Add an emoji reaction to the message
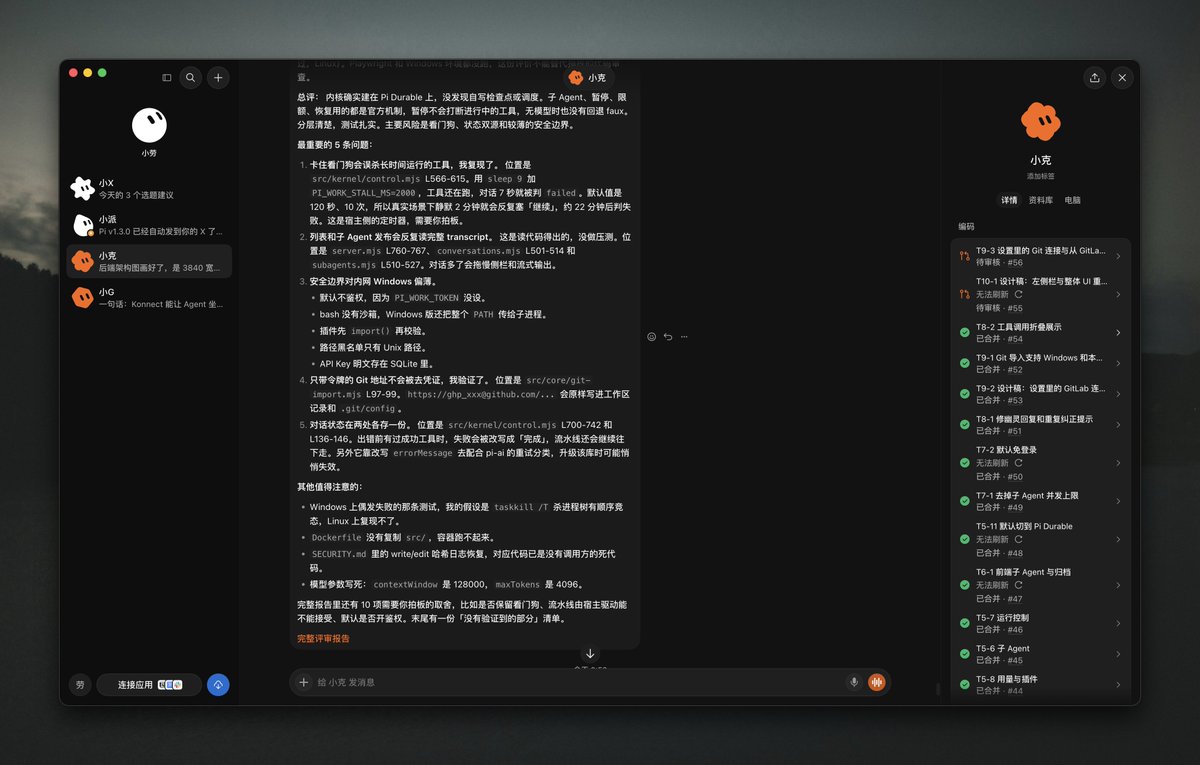Screen dimensions: 1200x765 [651, 337]
